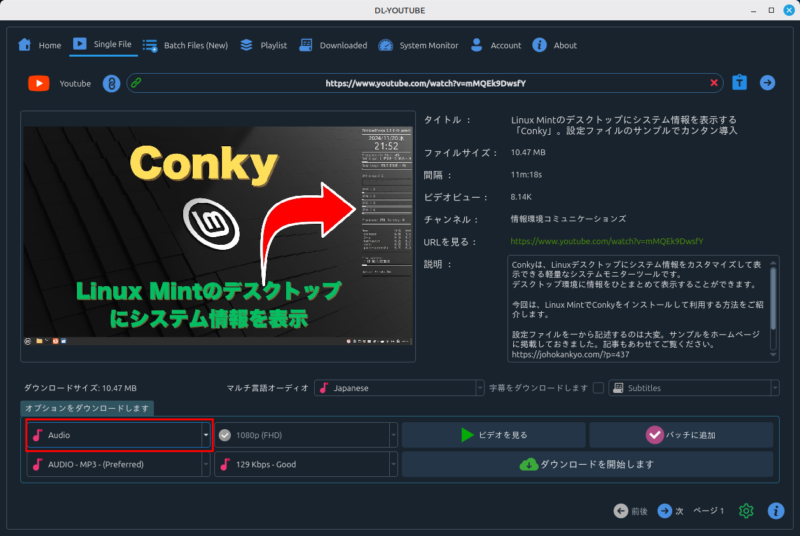
Task: Enable the subtitle download checkbox
Action: tap(598, 388)
